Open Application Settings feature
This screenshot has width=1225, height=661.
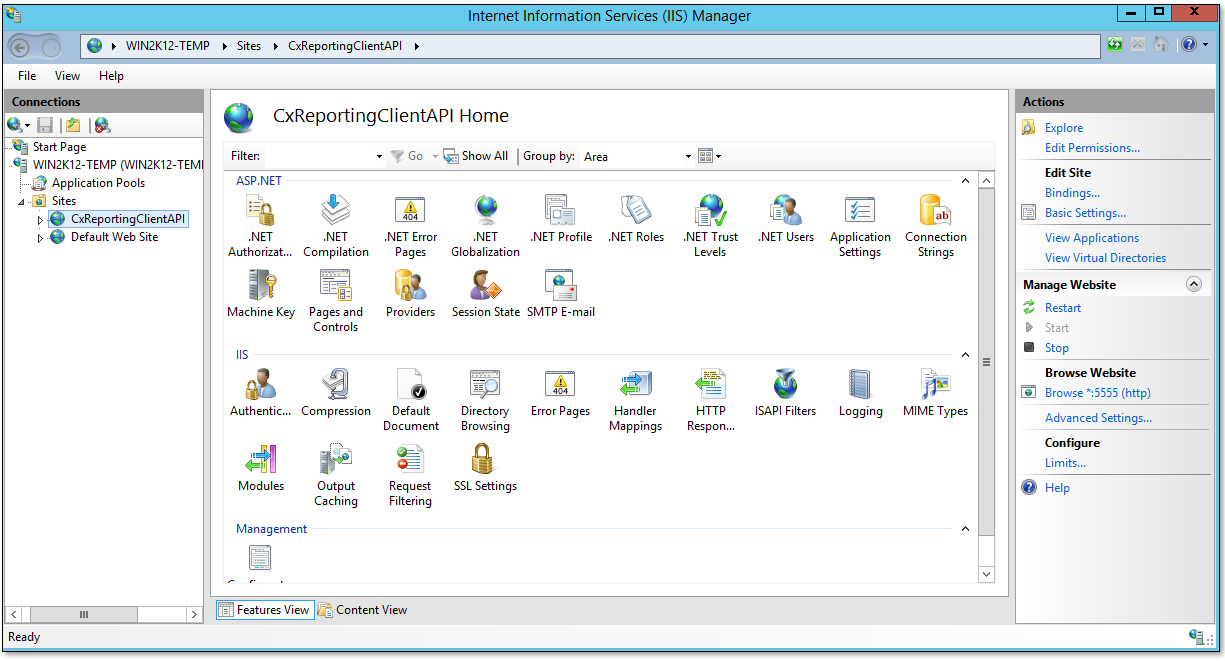[x=860, y=226]
